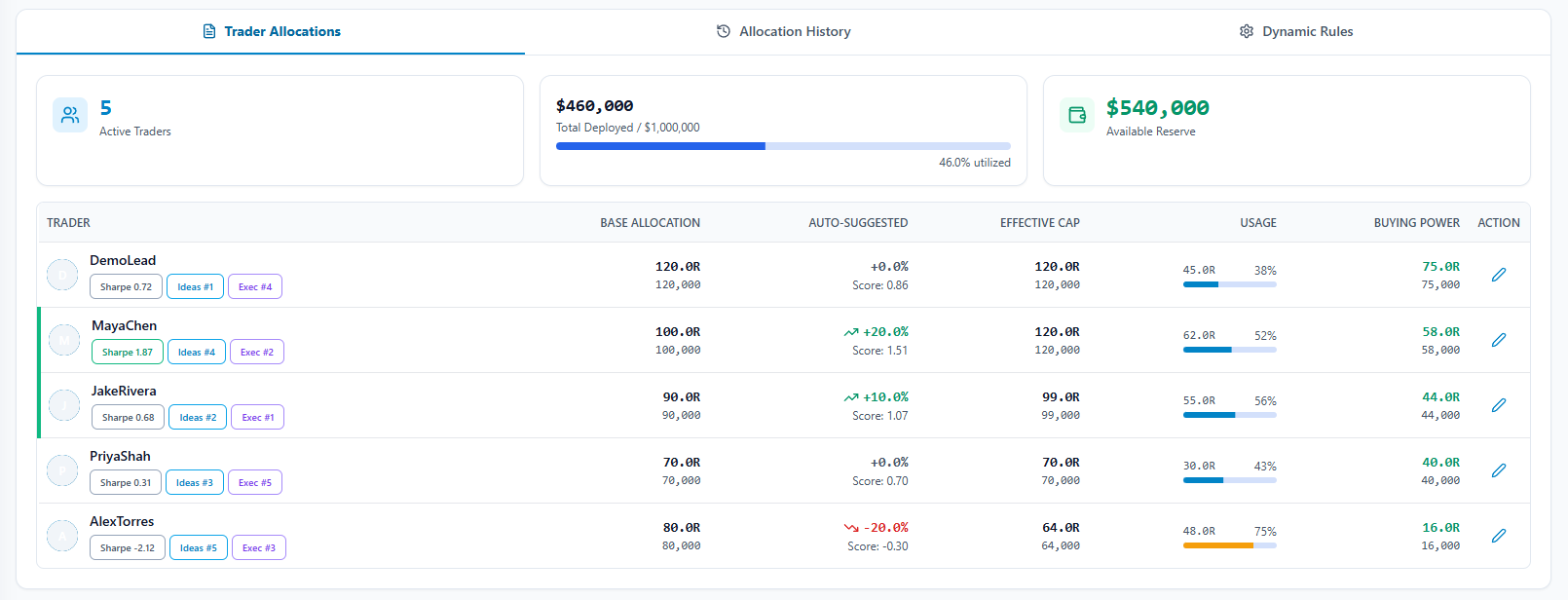Click the TRADER column header
Screen dimensions: 1568x600
point(68,223)
